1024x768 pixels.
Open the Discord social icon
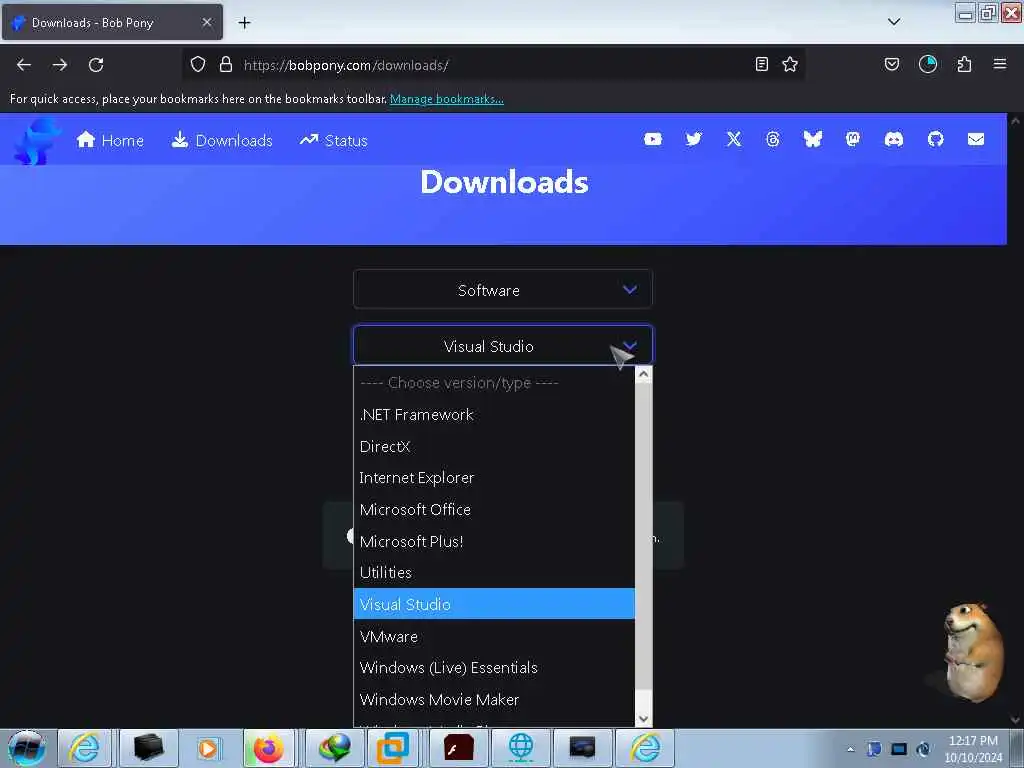pos(893,139)
